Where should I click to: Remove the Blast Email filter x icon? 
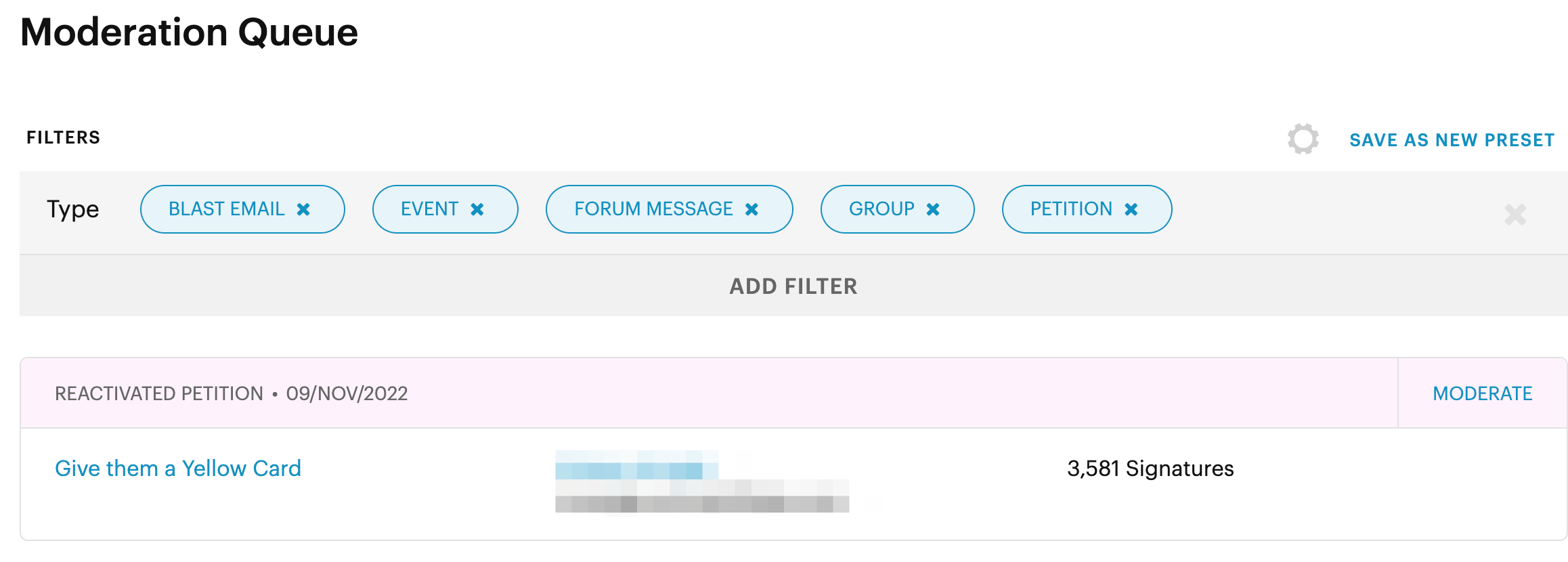click(303, 209)
